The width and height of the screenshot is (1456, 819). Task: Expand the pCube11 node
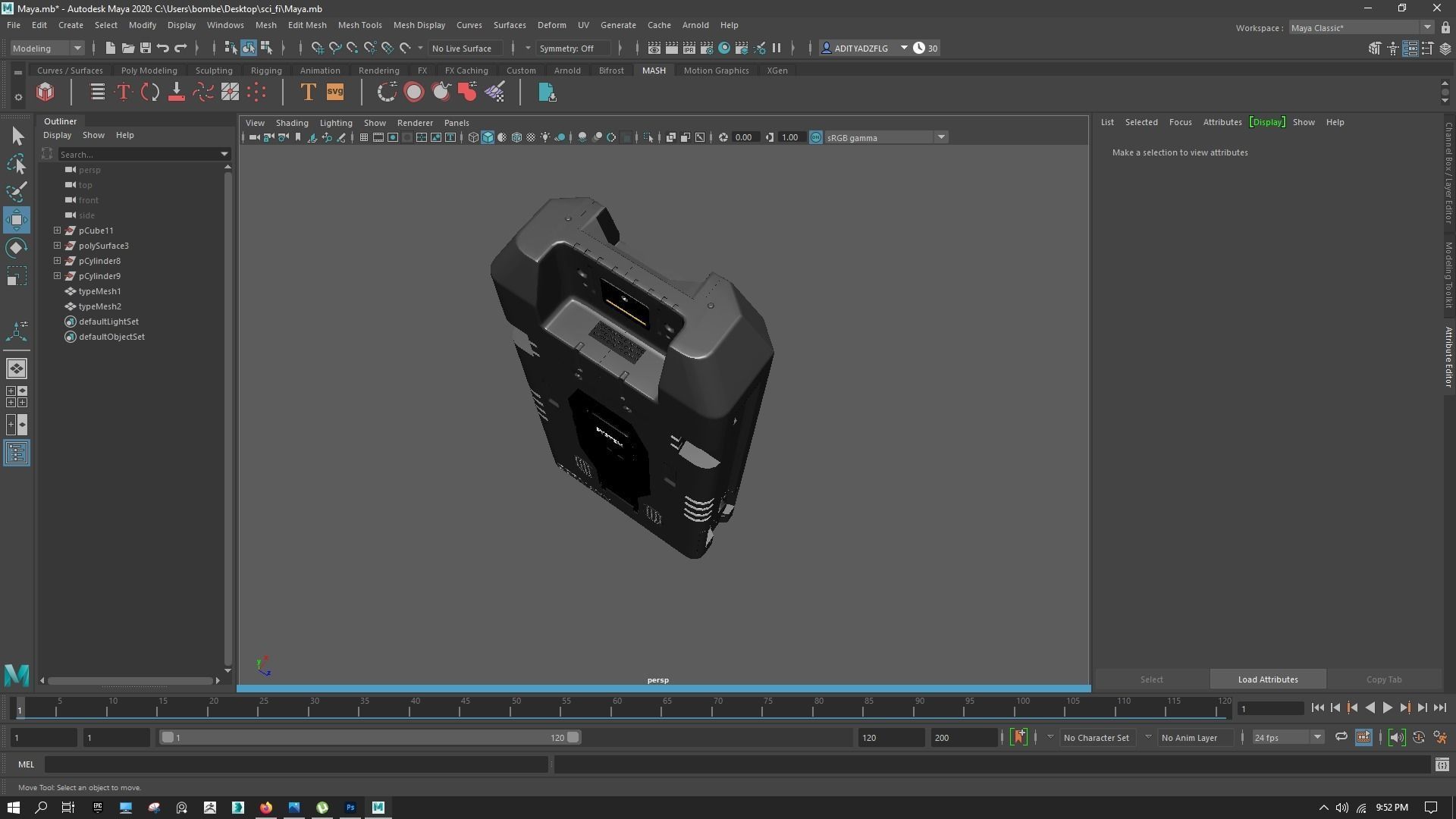[57, 231]
